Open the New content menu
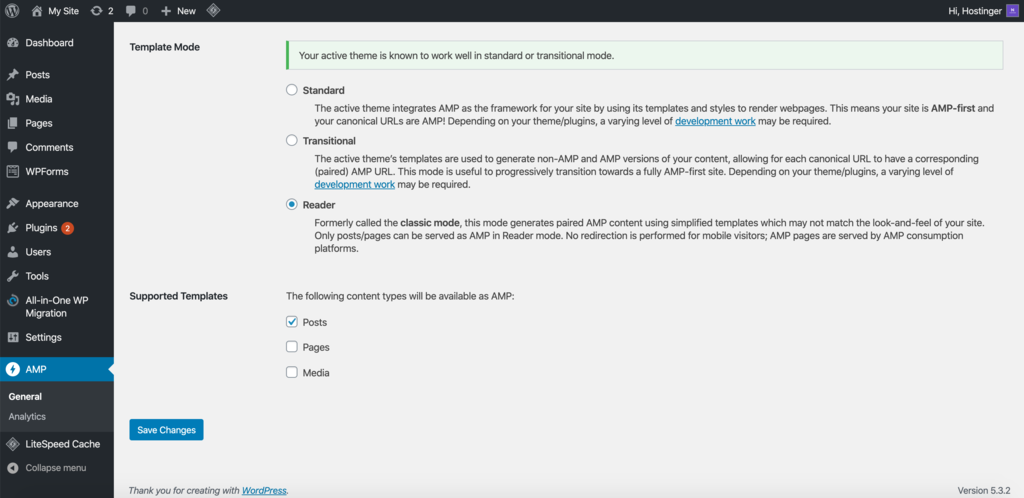1024x498 pixels. (178, 10)
